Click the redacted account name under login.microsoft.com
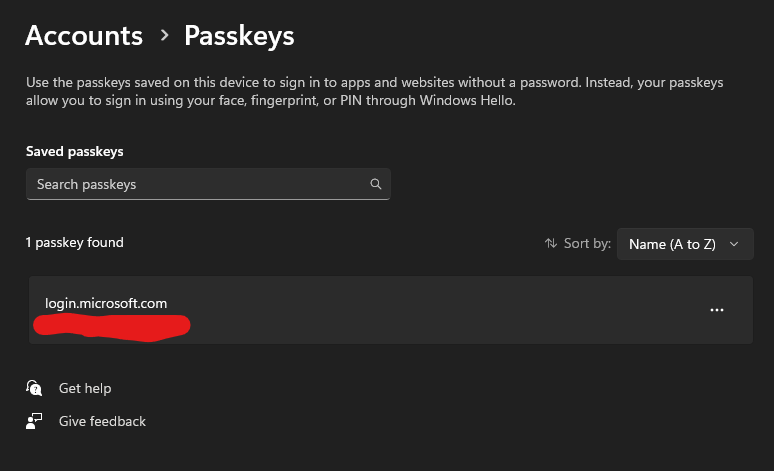The image size is (774, 471). pos(112,326)
